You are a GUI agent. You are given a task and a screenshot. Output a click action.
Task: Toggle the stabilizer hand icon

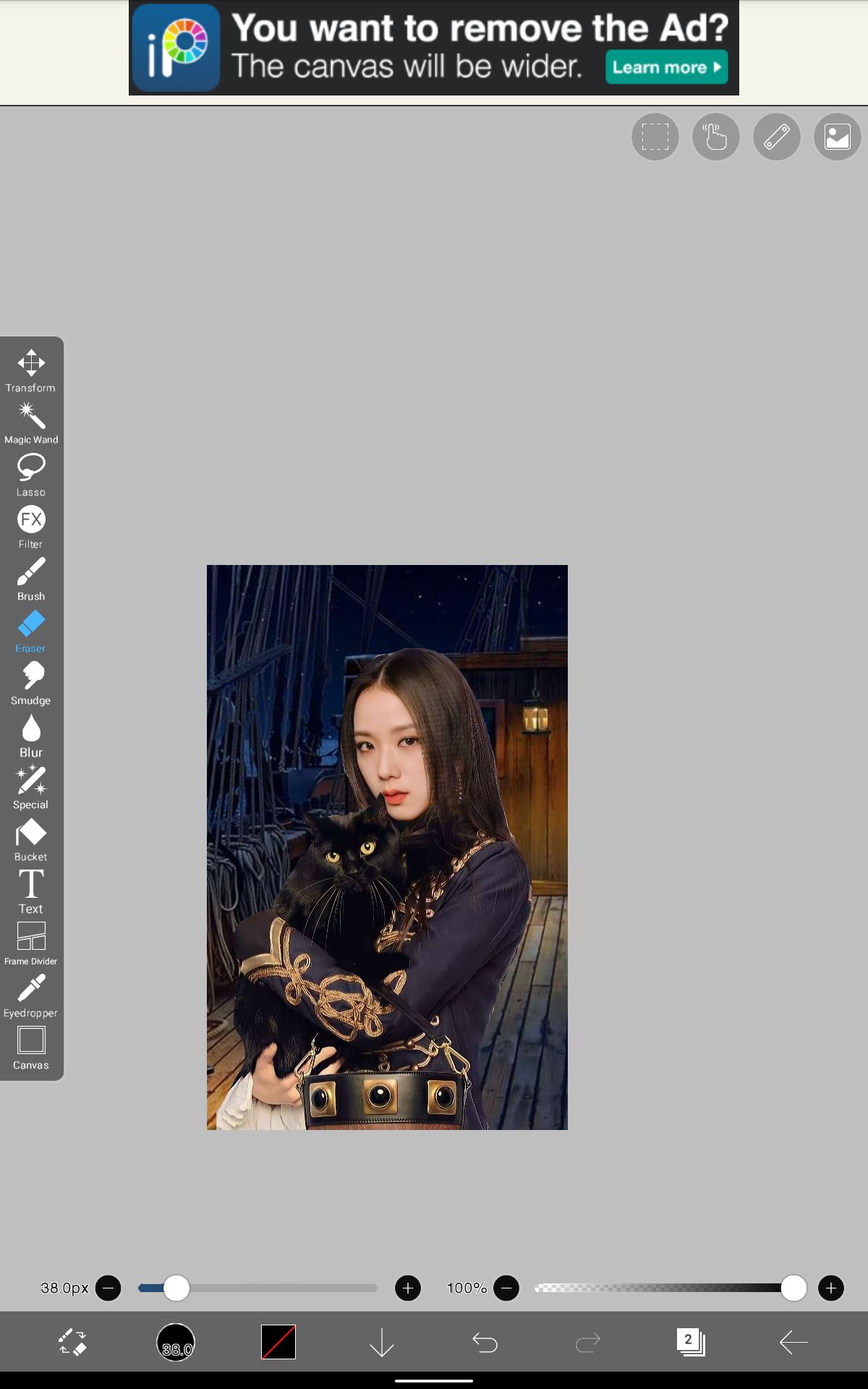pyautogui.click(x=716, y=137)
